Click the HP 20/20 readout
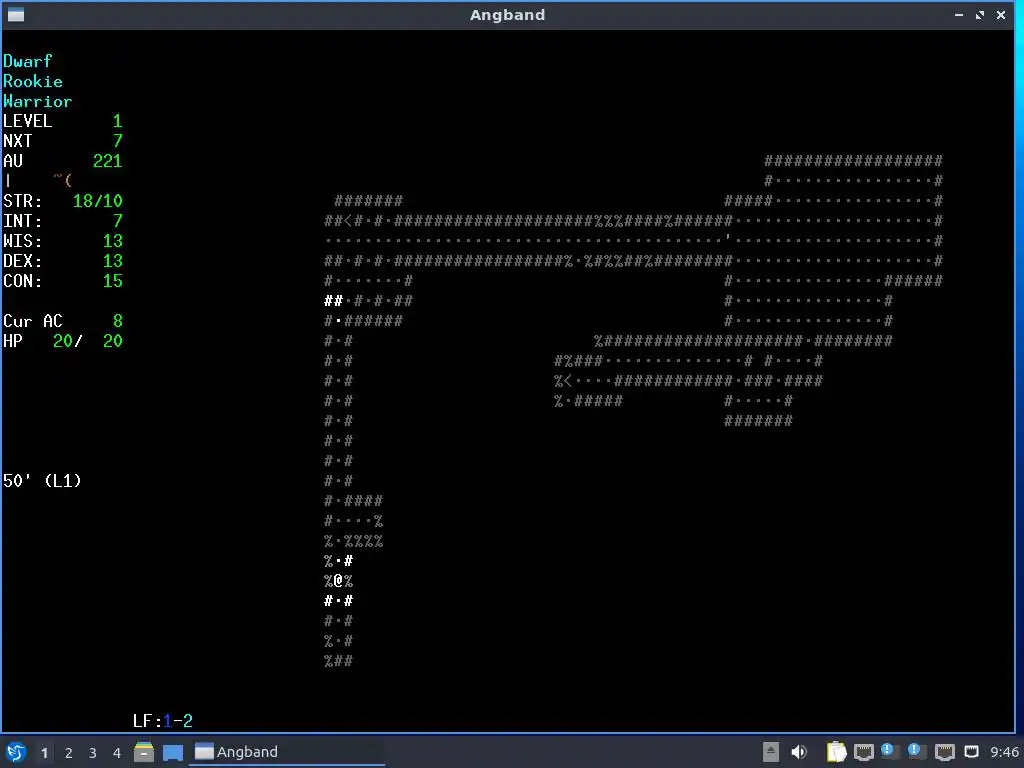This screenshot has height=768, width=1024. (63, 341)
